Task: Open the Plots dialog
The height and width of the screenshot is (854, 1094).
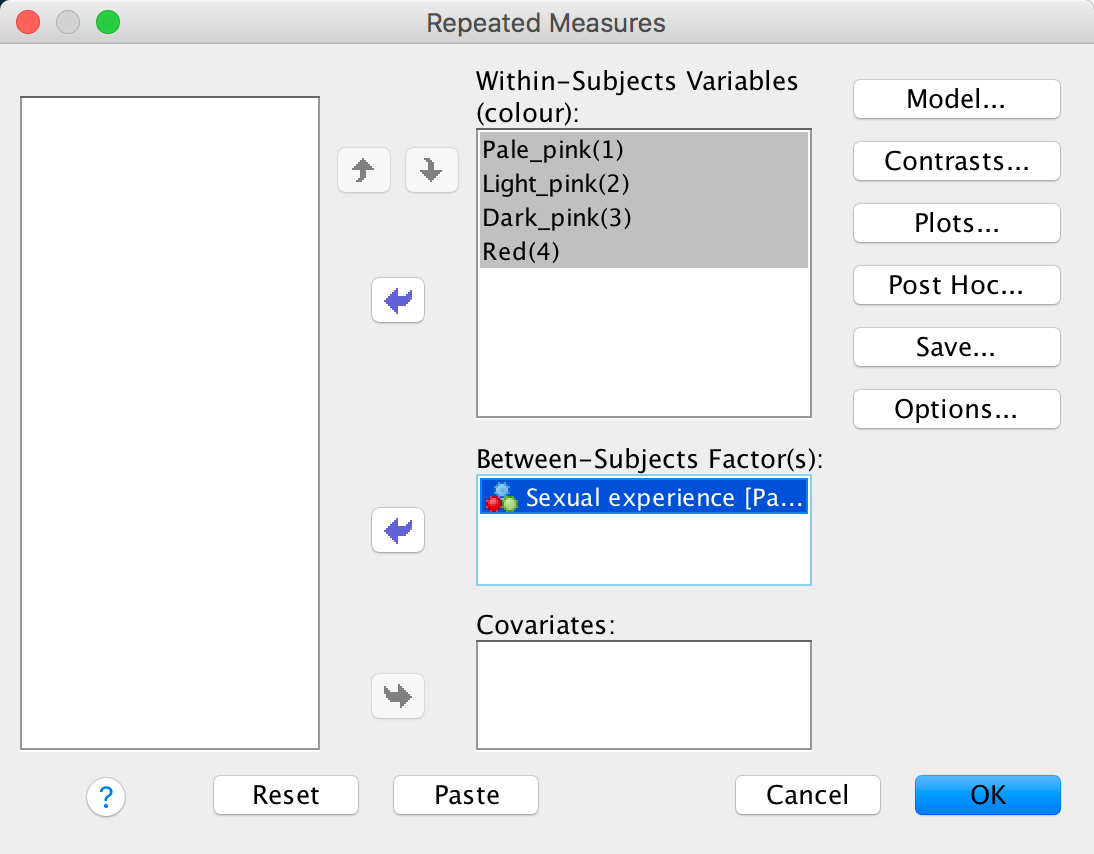Action: click(956, 223)
